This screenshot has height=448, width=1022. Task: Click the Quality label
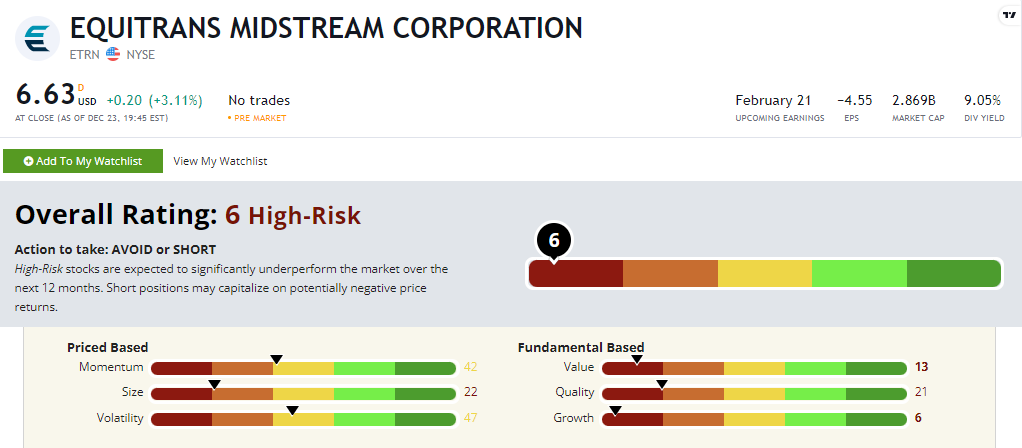click(x=574, y=393)
